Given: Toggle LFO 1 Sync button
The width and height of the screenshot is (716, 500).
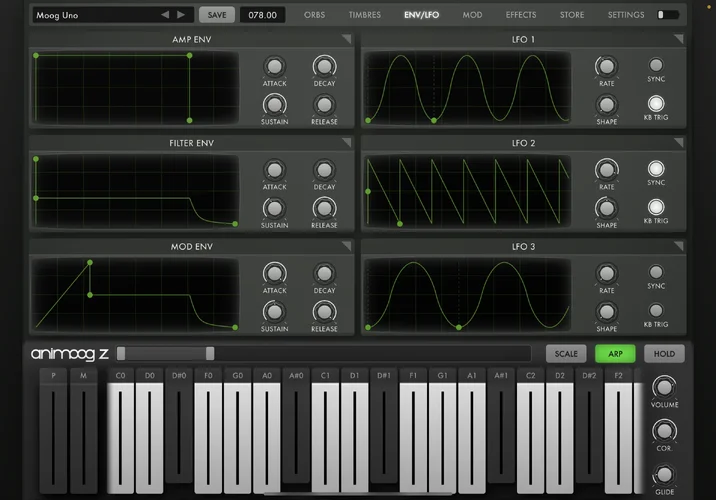Looking at the screenshot, I should 656,66.
